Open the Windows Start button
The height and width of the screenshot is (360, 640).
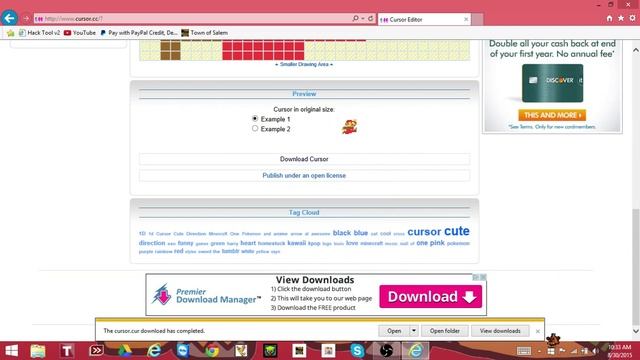click(11, 351)
